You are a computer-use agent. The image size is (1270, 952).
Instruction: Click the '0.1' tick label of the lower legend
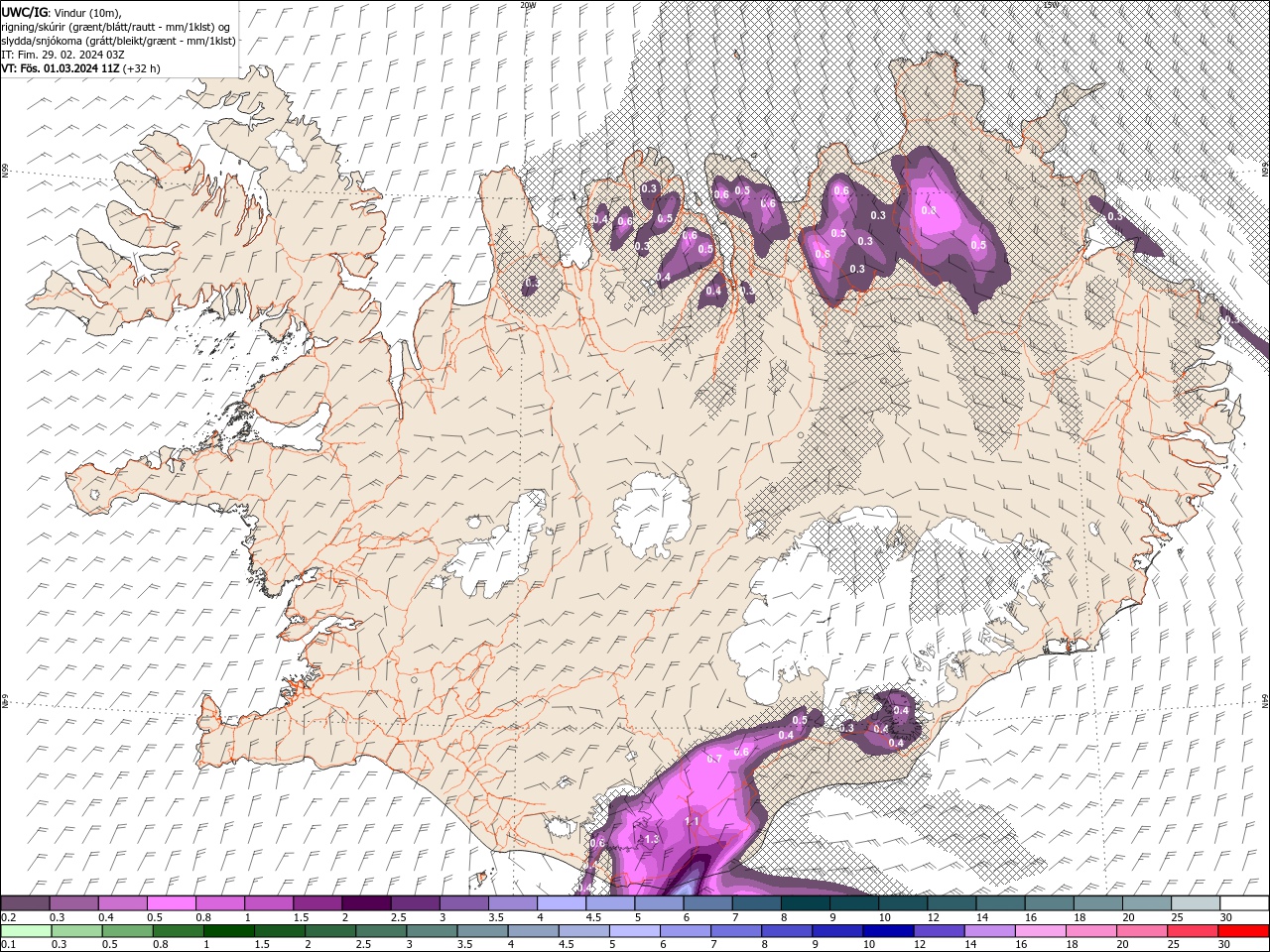pos(8,945)
